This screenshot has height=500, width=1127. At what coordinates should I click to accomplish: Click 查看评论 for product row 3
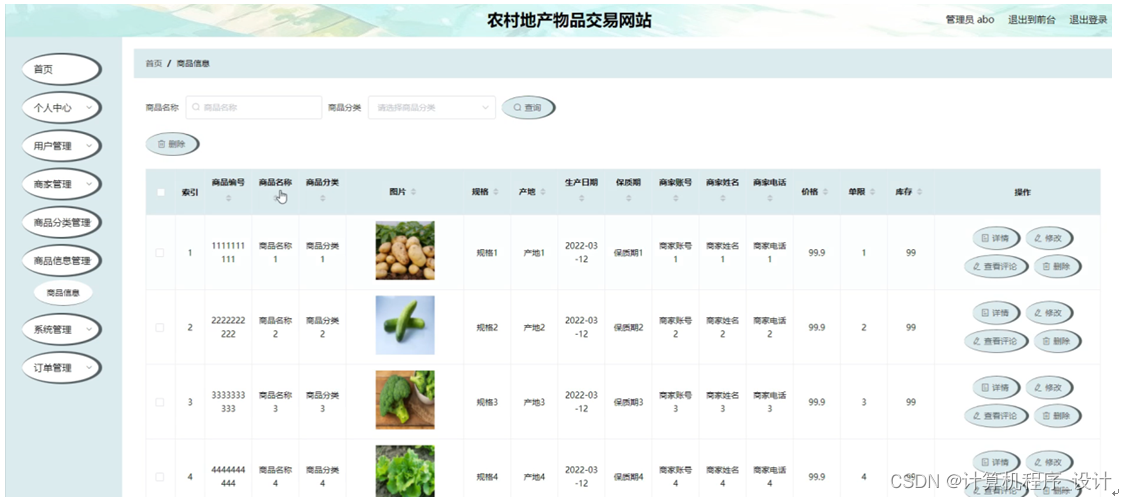click(995, 416)
